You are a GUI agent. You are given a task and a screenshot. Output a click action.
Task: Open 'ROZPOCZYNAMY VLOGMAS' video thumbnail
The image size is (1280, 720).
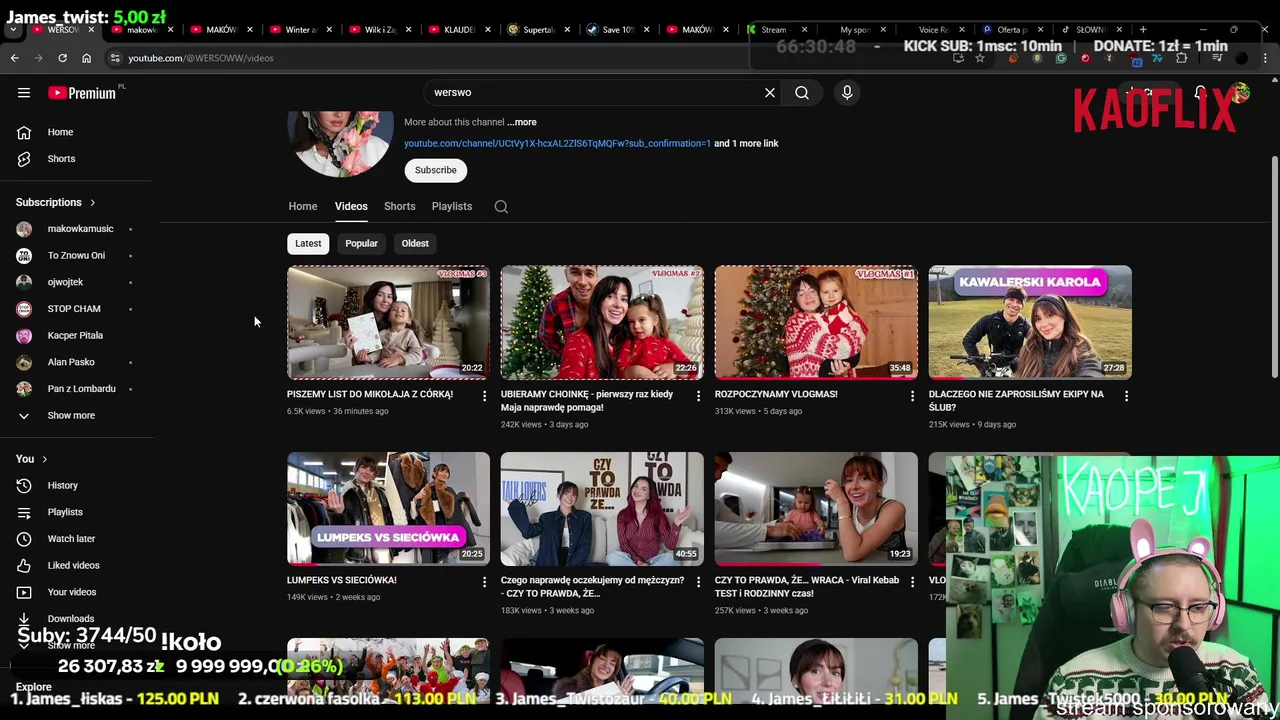pyautogui.click(x=816, y=322)
